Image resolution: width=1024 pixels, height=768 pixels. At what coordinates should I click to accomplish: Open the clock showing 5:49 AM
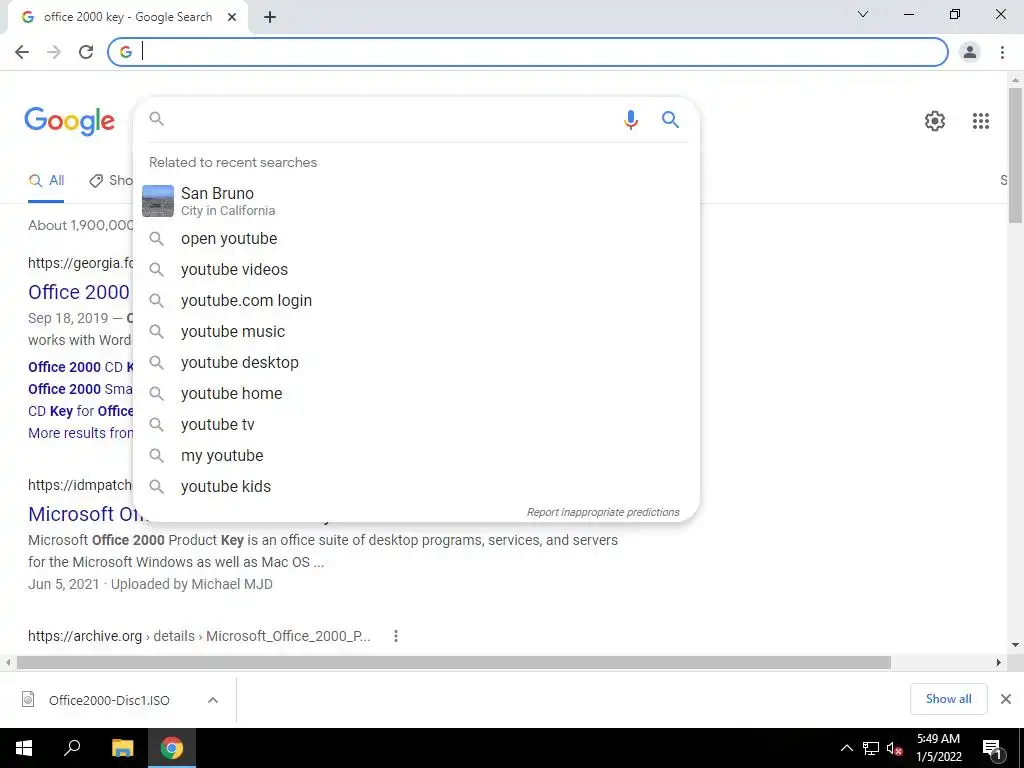pos(938,748)
